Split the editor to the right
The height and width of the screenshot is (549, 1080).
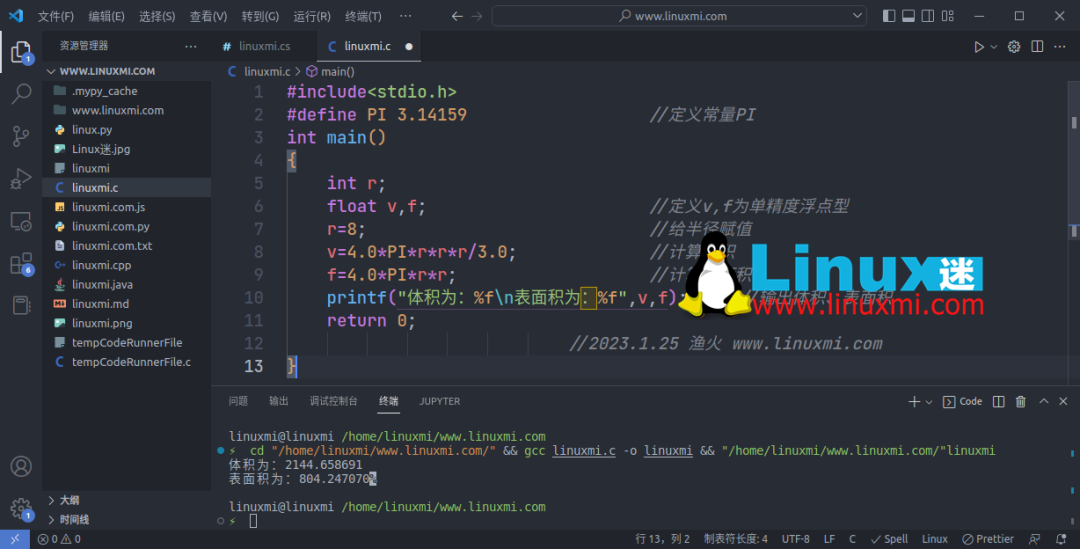(x=1037, y=47)
